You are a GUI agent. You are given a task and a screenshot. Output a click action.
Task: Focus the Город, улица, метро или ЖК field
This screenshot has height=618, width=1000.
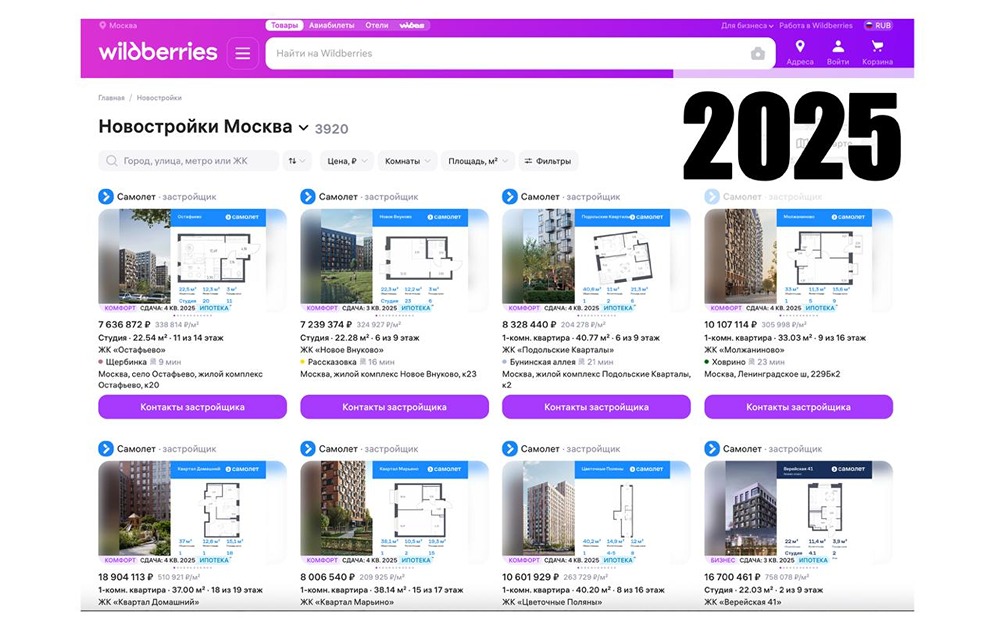tap(189, 161)
